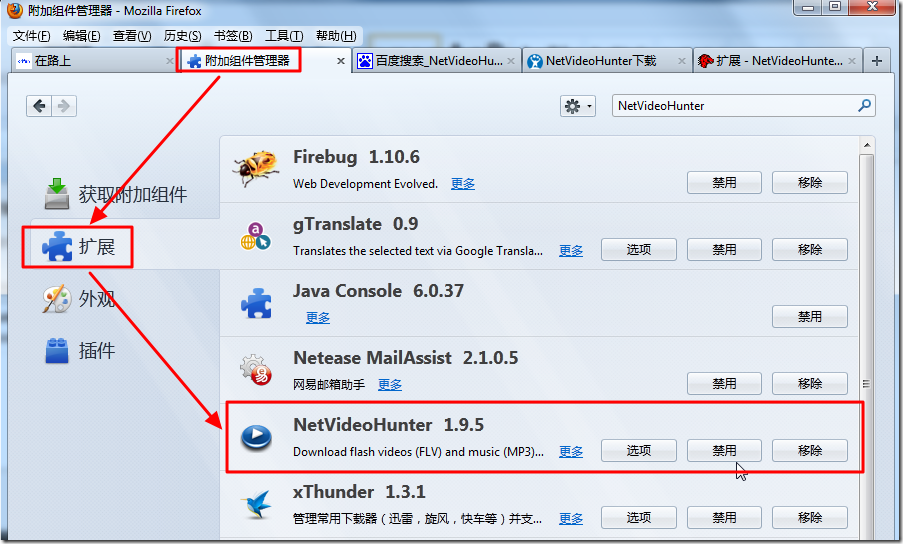
Task: Click Firebug 更多 link
Action: [x=462, y=184]
